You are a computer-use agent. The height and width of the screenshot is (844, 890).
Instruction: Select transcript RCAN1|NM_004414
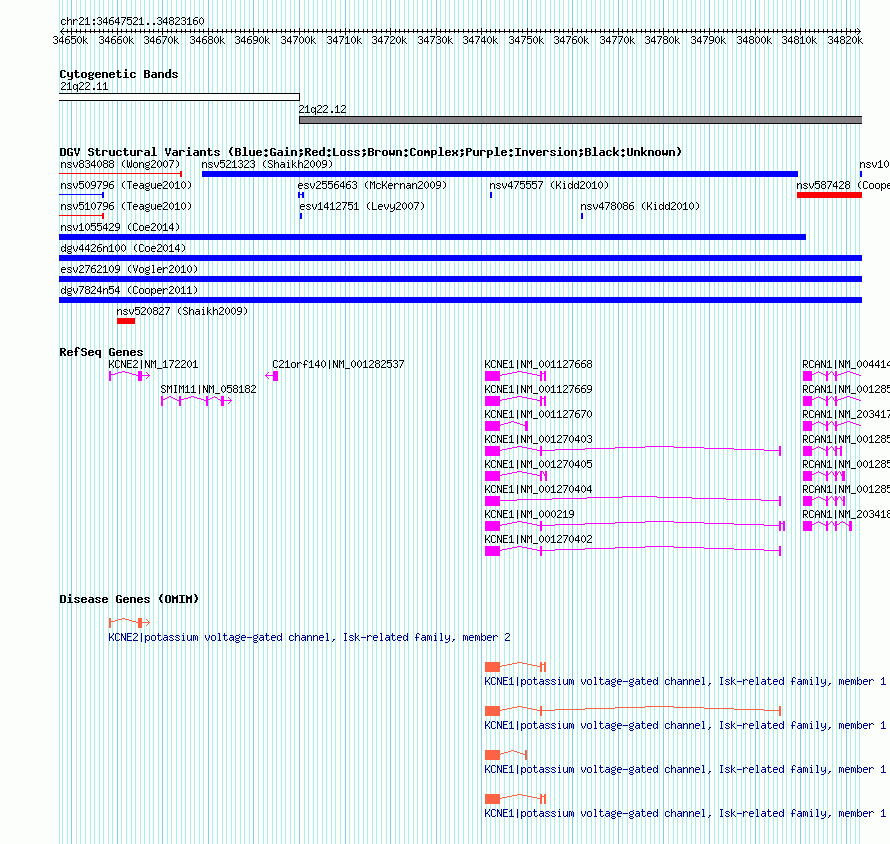tap(846, 364)
